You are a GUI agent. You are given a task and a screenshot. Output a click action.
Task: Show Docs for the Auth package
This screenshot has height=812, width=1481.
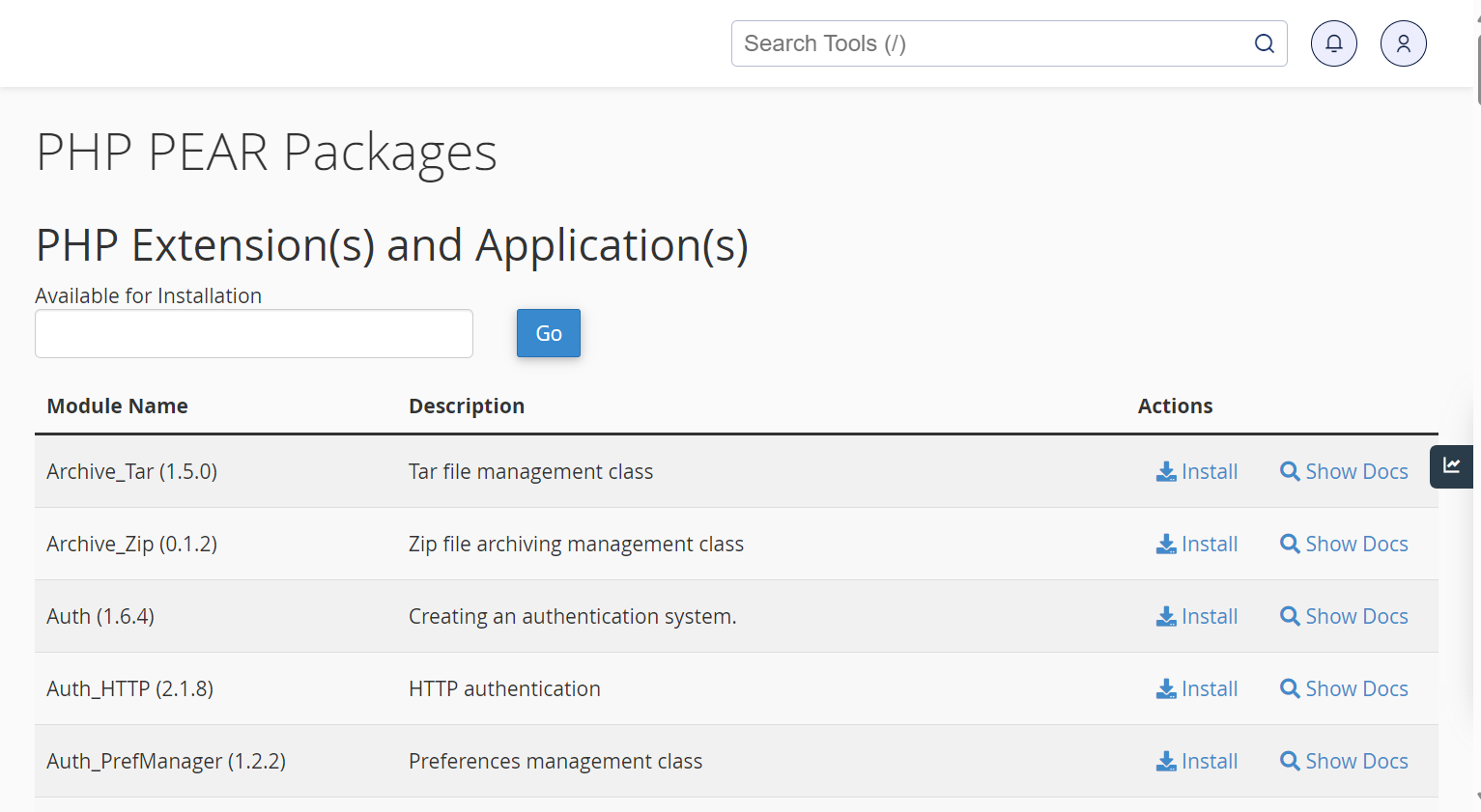tap(1344, 616)
